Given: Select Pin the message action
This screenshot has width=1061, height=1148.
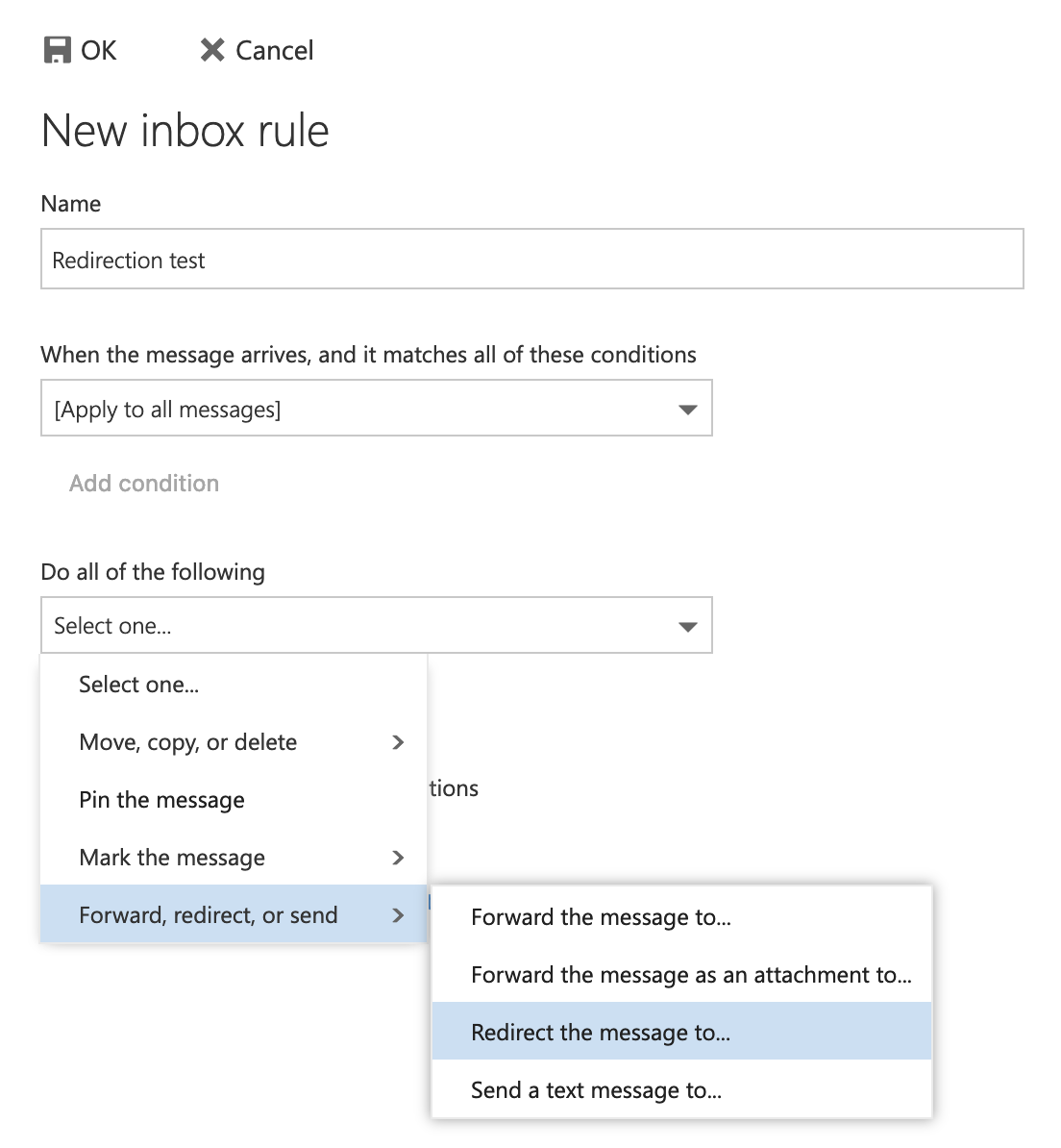Looking at the screenshot, I should pyautogui.click(x=161, y=799).
